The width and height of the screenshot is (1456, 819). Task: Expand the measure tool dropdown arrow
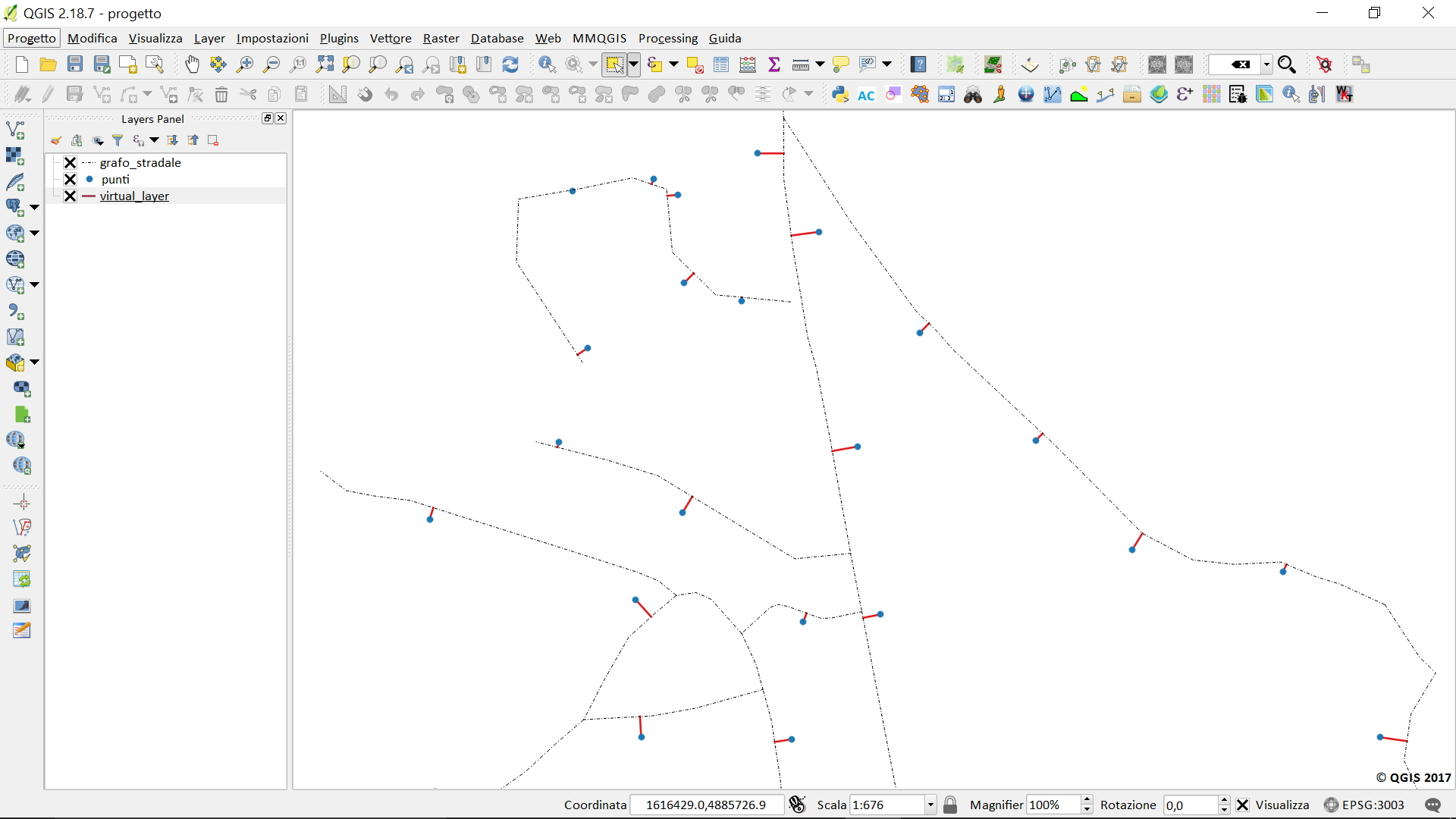coord(820,65)
